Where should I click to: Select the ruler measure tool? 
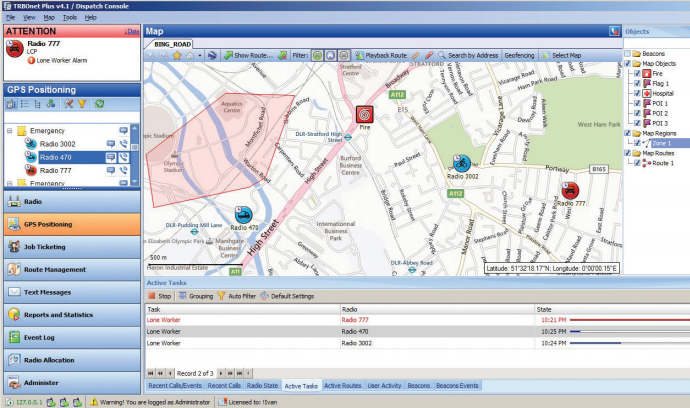pyautogui.click(x=416, y=56)
